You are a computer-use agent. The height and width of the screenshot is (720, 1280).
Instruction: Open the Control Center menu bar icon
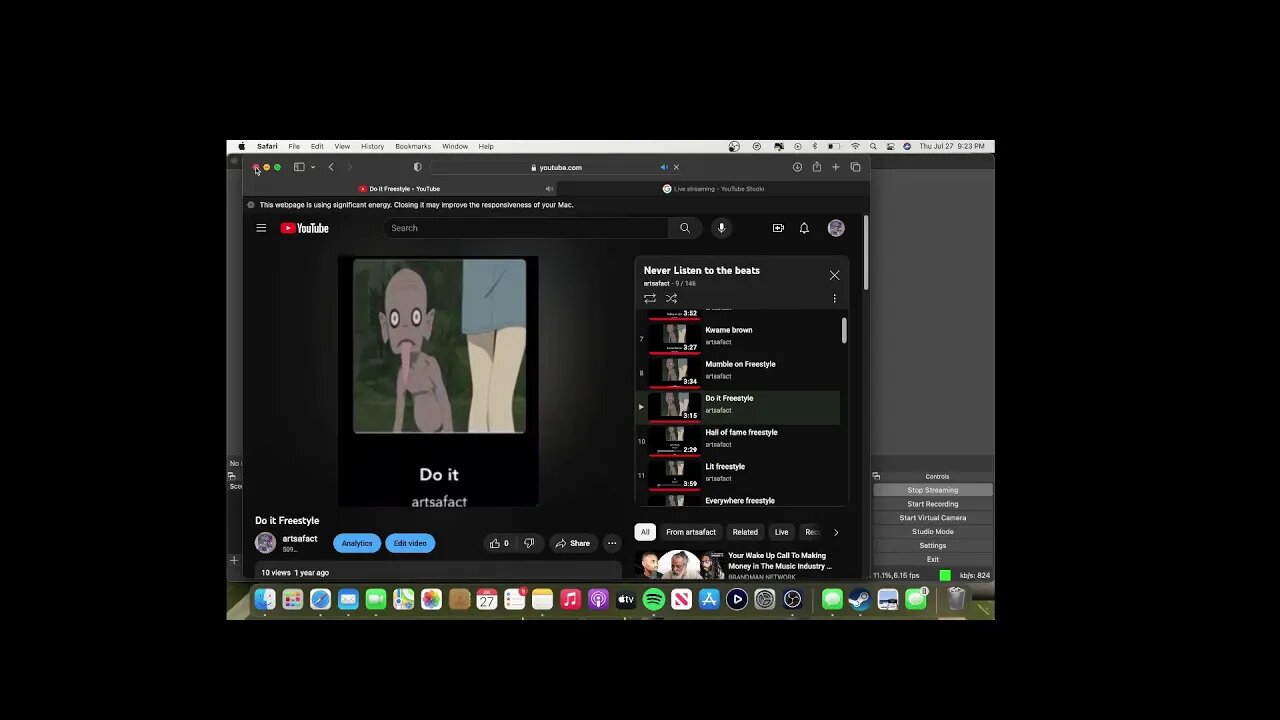pyautogui.click(x=890, y=146)
